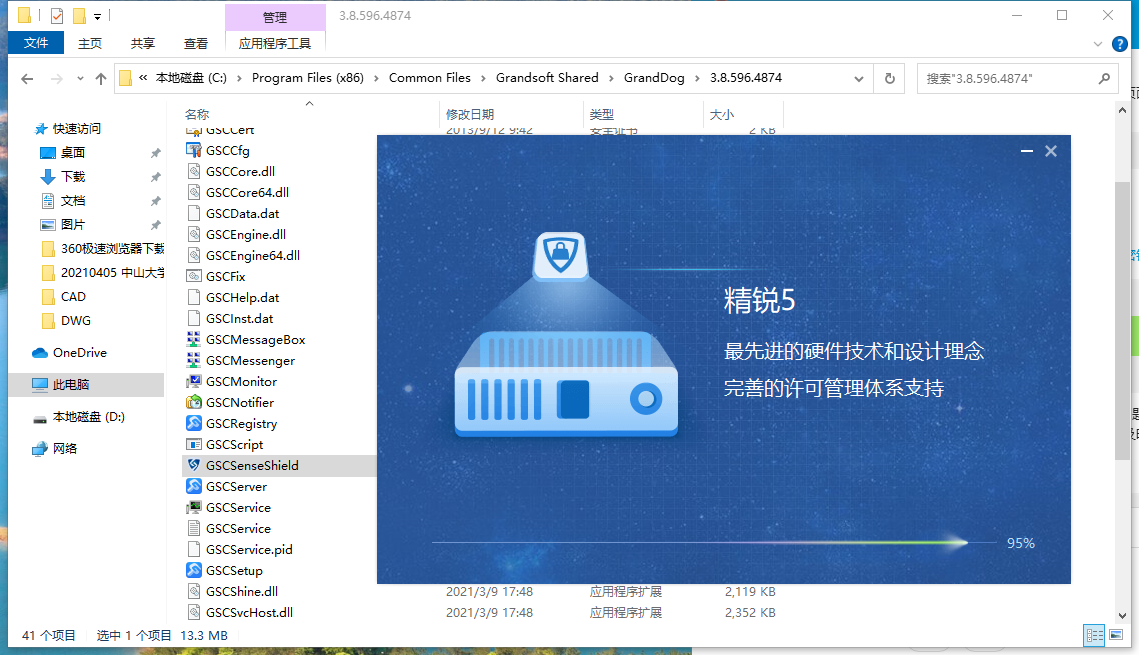Viewport: 1139px width, 655px height.
Task: Open address bar history dropdown
Action: point(859,78)
